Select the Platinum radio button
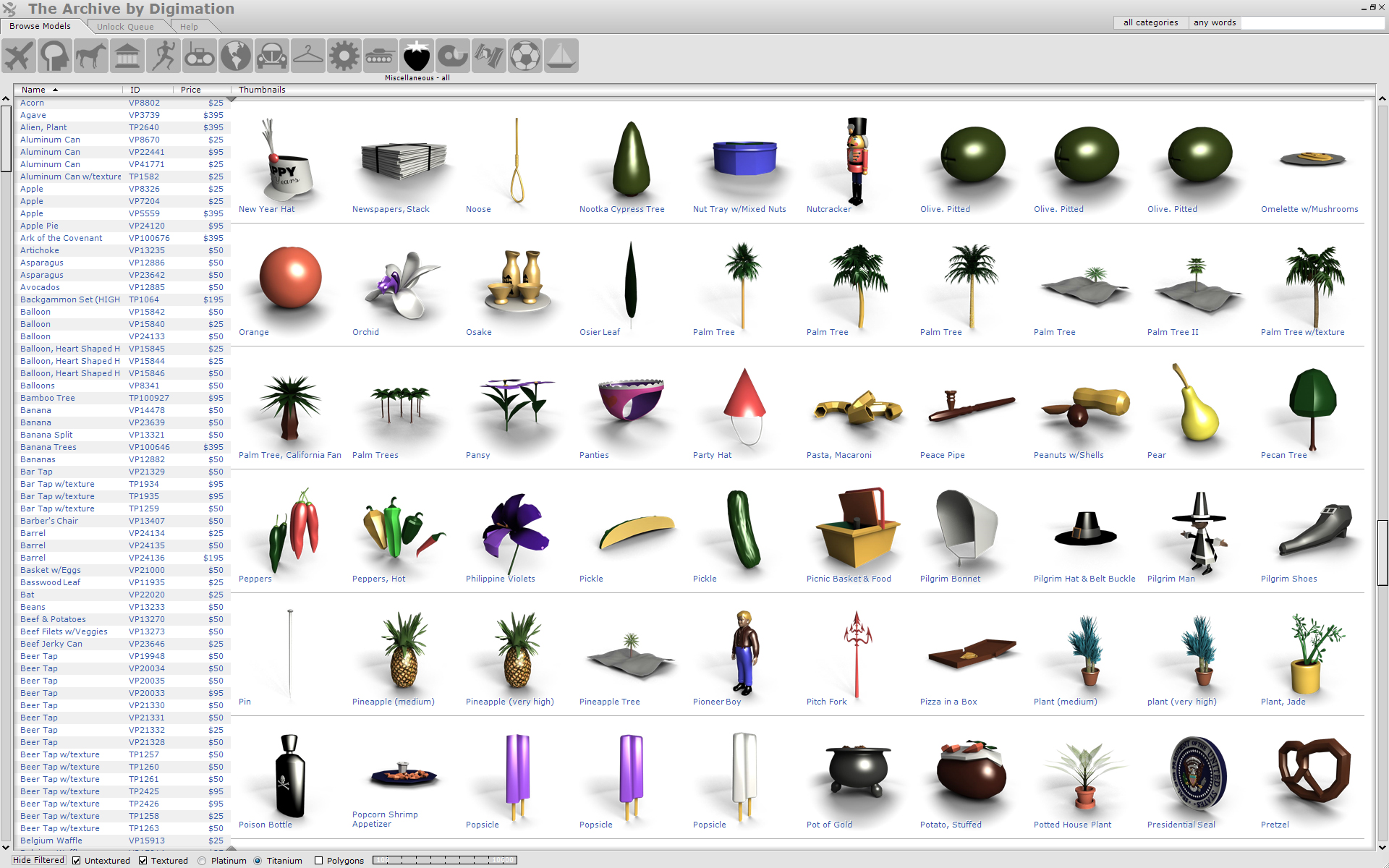The height and width of the screenshot is (868, 1389). [202, 861]
